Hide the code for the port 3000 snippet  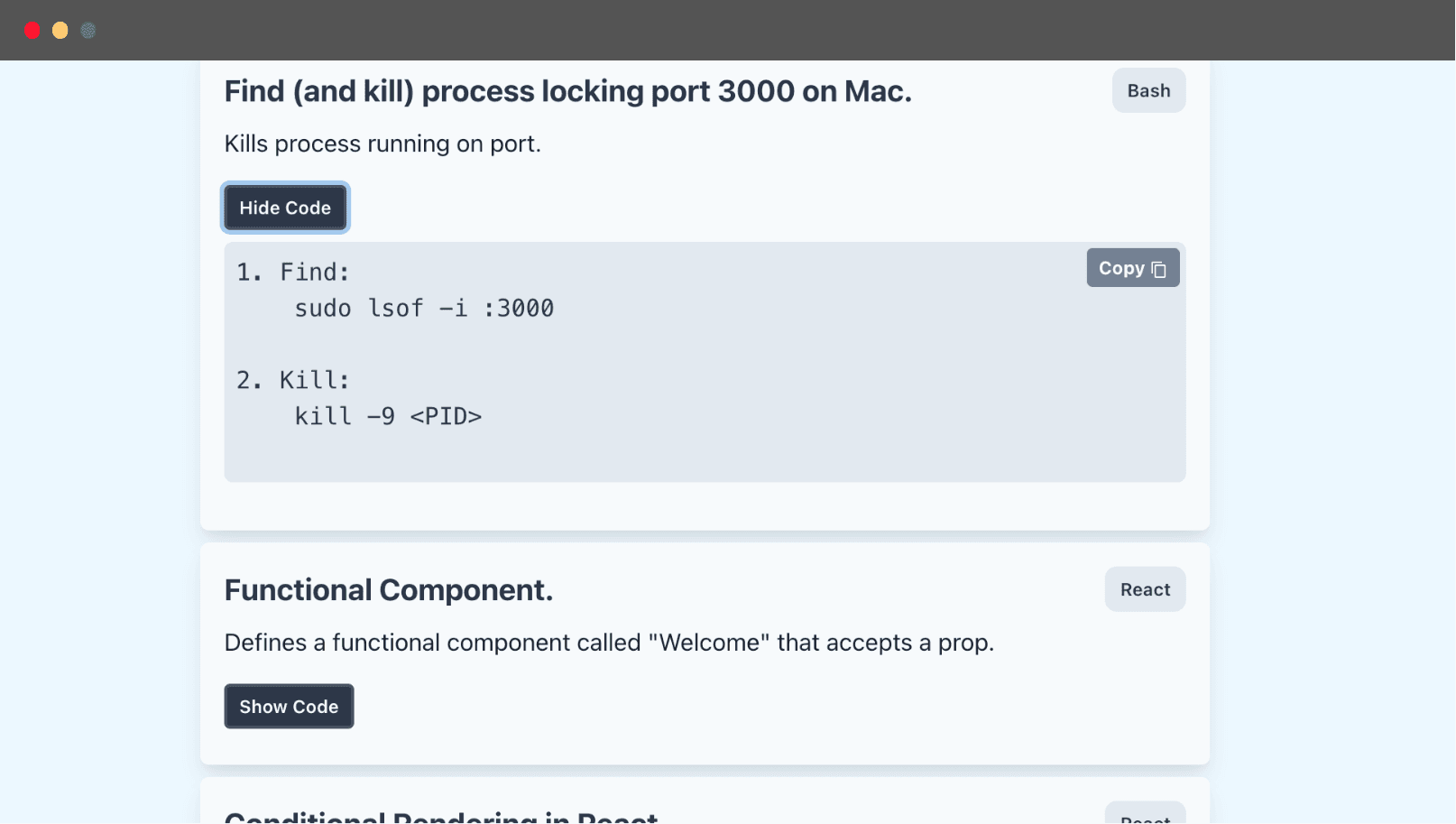pyautogui.click(x=285, y=208)
